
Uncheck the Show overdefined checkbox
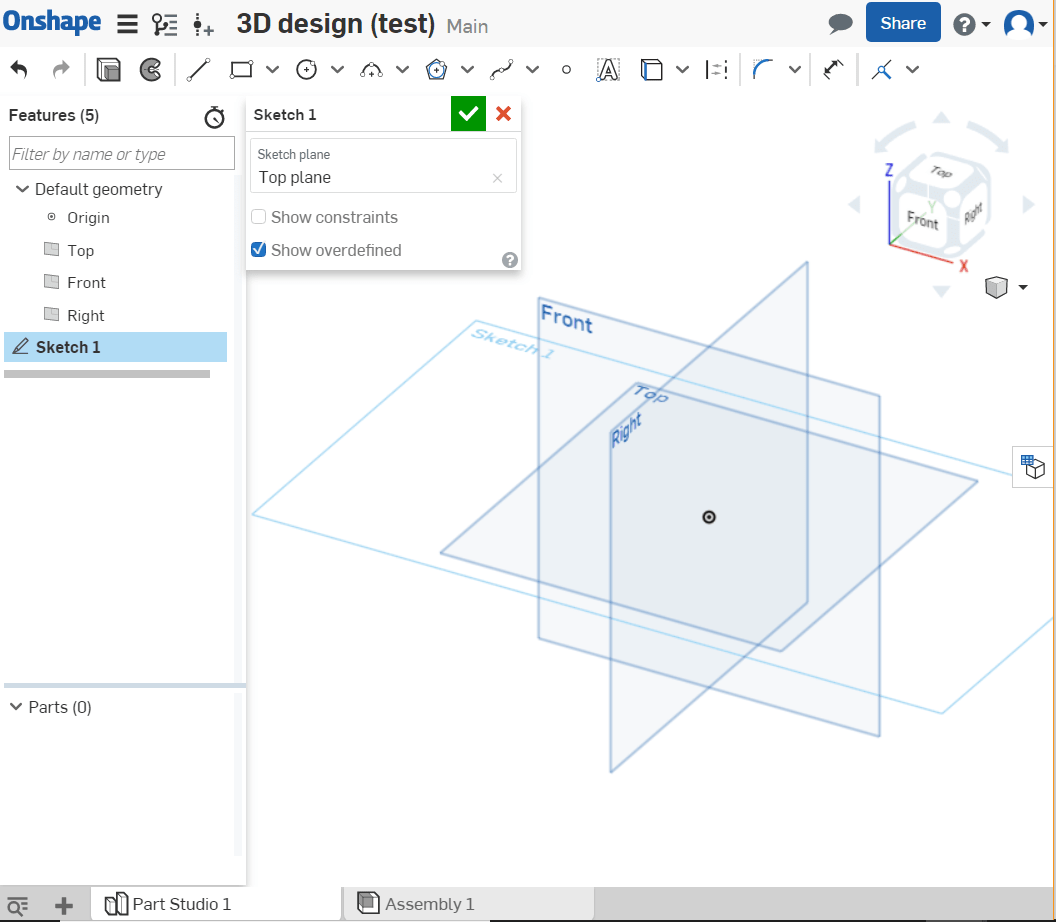259,250
